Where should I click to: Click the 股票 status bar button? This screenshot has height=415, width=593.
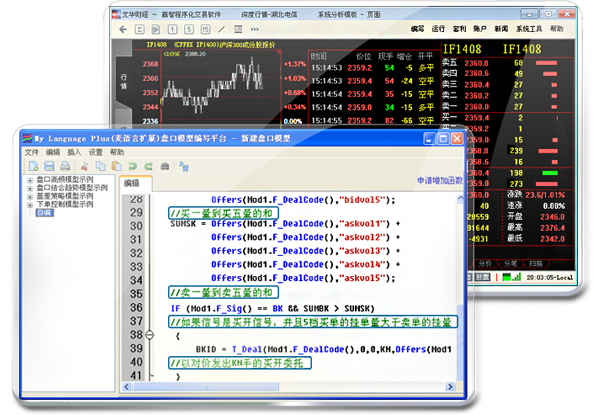pos(482,277)
